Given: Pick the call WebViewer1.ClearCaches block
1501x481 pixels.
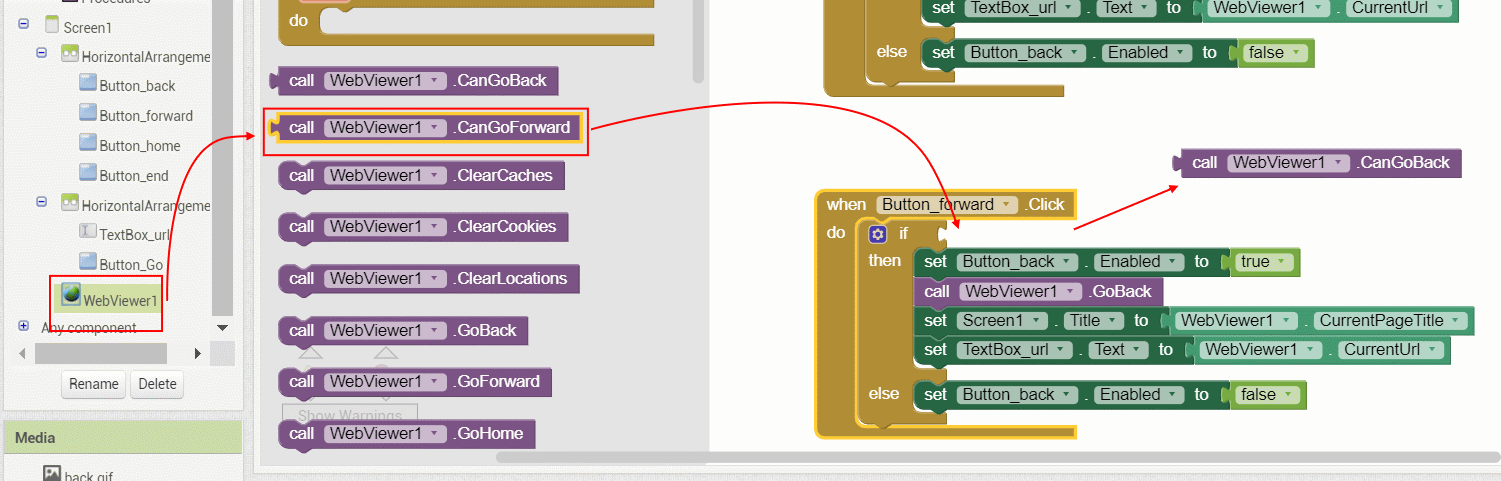Looking at the screenshot, I should (x=422, y=175).
